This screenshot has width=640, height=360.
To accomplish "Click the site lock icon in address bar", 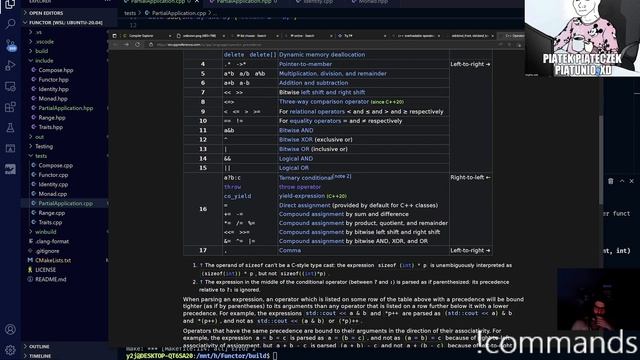I will point(151,44).
